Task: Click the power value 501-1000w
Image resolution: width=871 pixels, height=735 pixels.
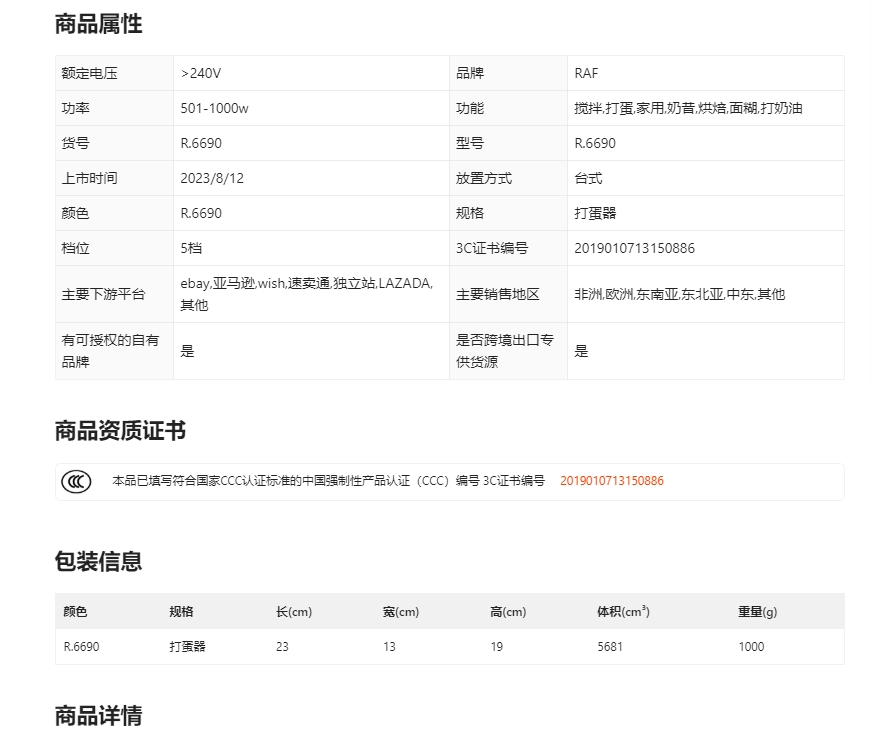Action: [x=214, y=108]
